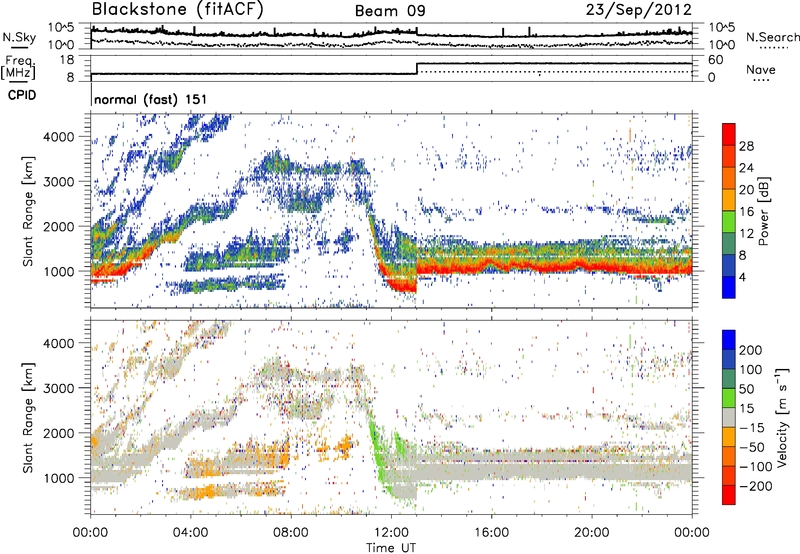Click the 'Time UT' axis title
Image resolution: width=800 pixels, height=554 pixels.
pos(391,547)
